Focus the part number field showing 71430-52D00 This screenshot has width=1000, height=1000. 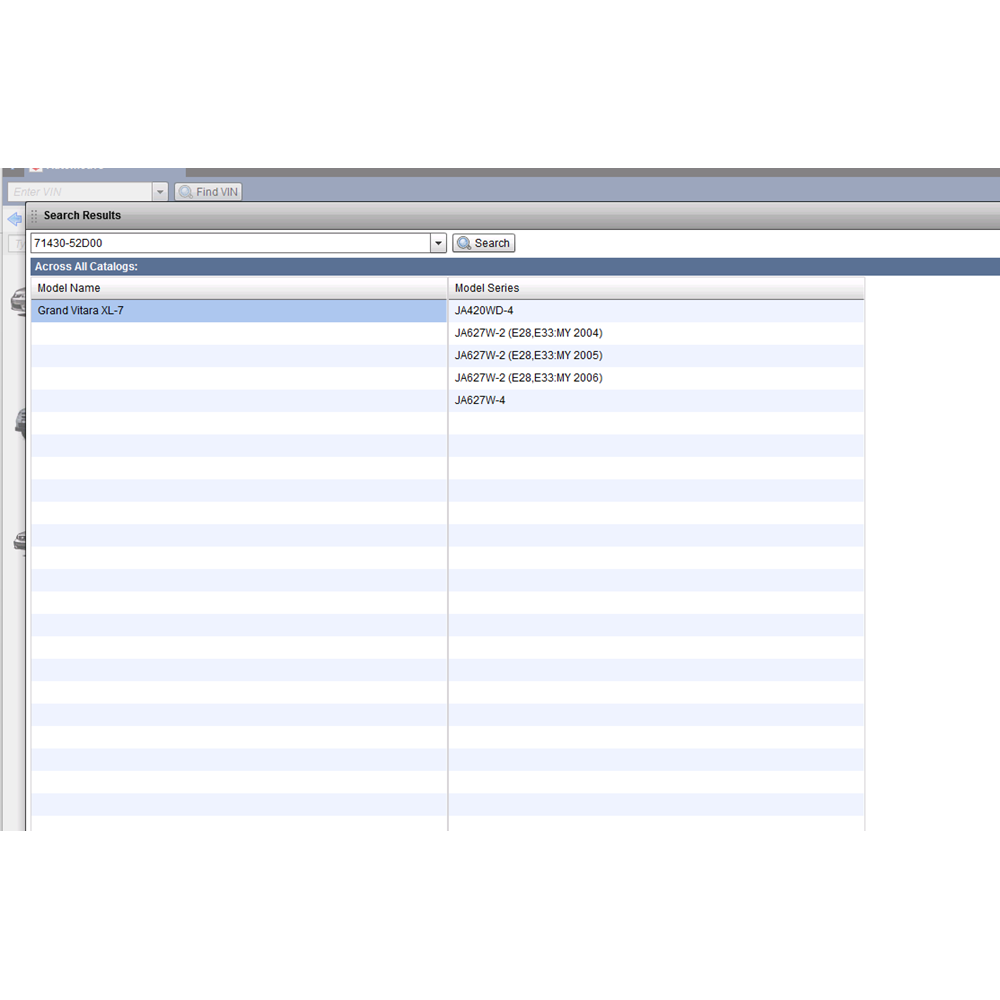click(228, 243)
